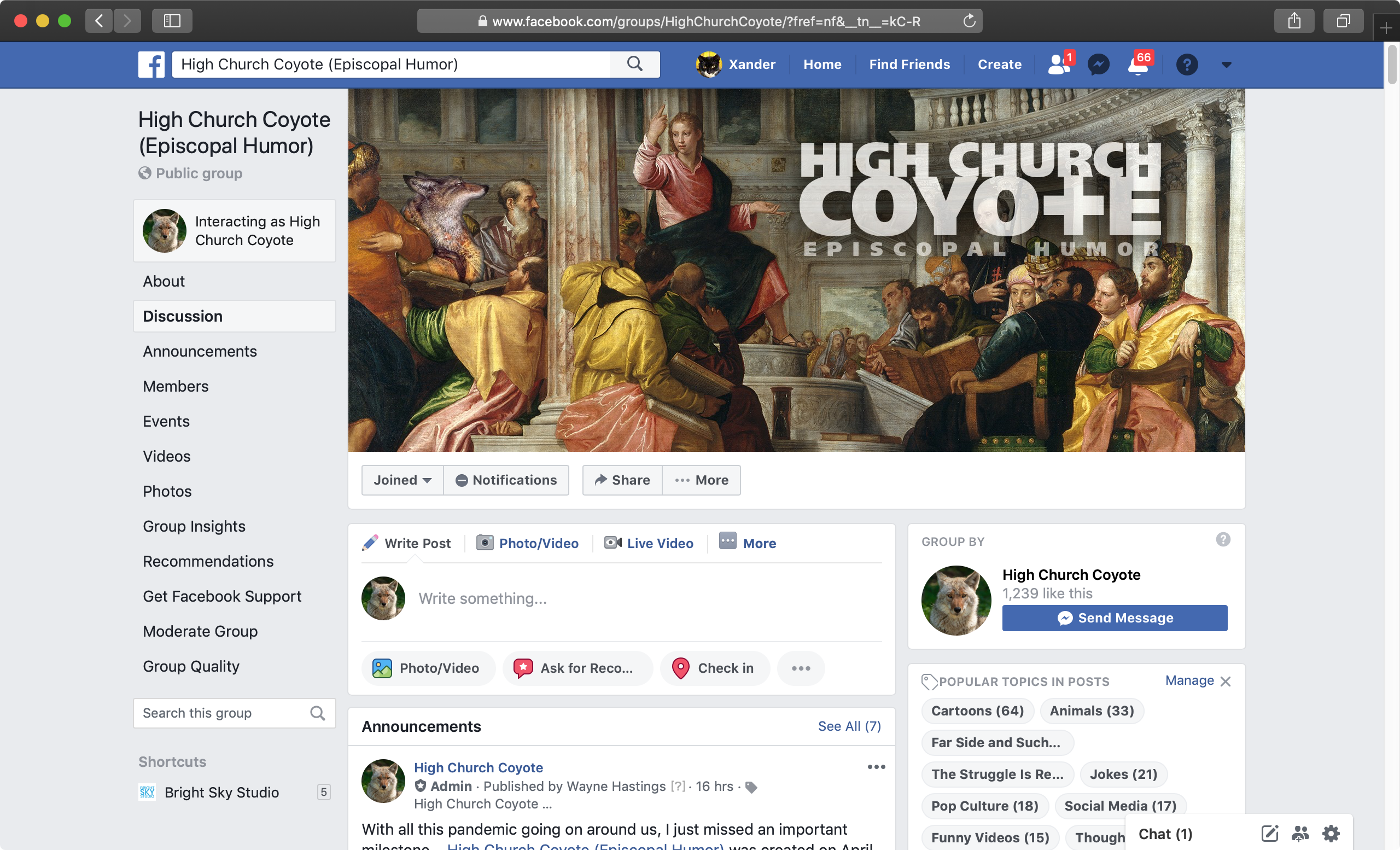Open the notifications bell showing 66

click(1139, 64)
